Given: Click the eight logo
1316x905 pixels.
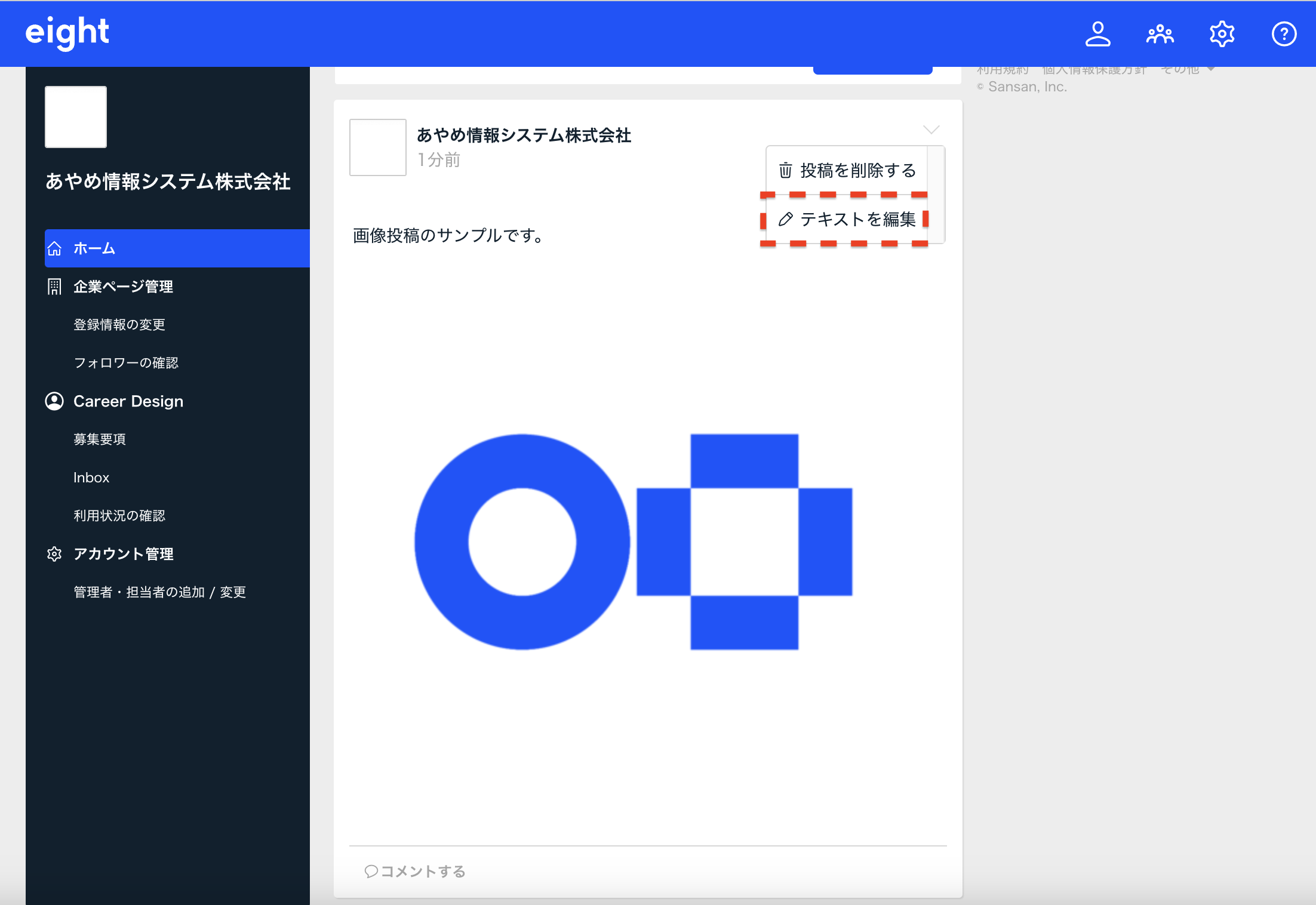Looking at the screenshot, I should pyautogui.click(x=67, y=33).
